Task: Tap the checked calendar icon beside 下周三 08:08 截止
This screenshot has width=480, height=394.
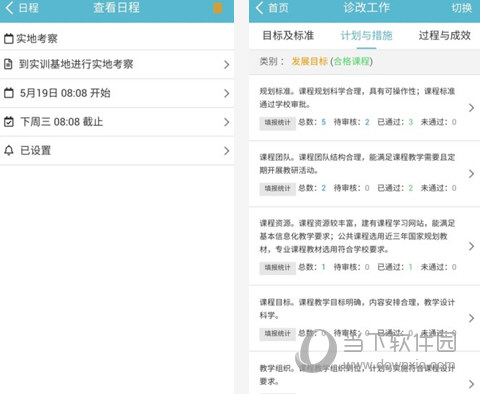Action: click(x=9, y=122)
